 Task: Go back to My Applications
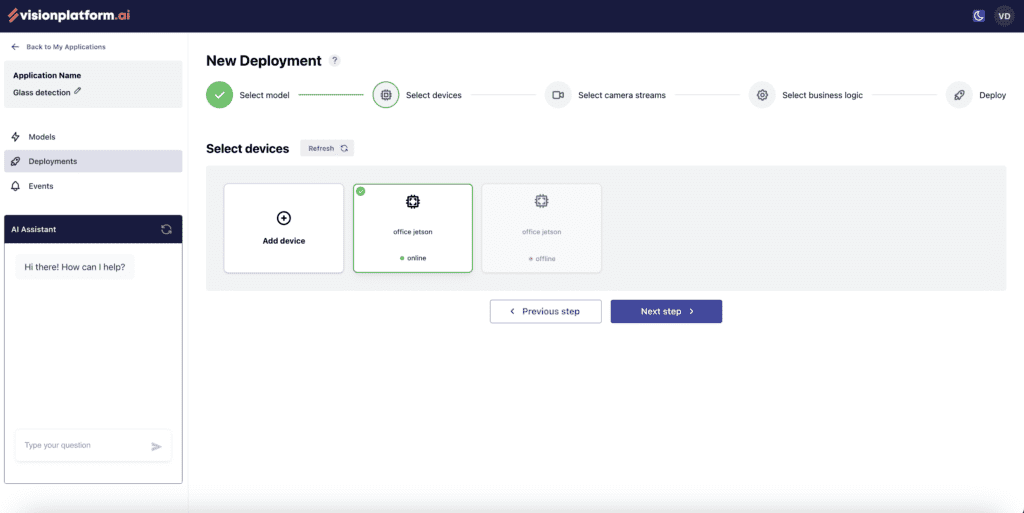pyautogui.click(x=65, y=47)
